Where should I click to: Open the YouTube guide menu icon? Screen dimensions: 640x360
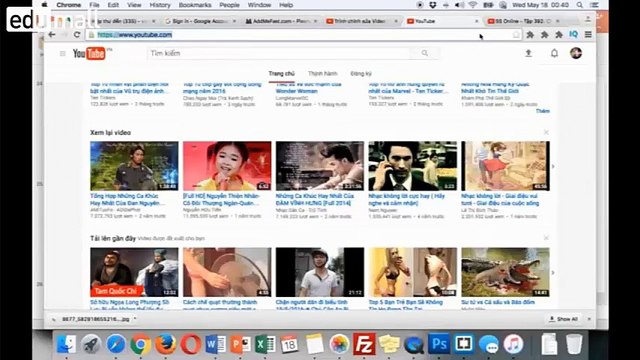coord(62,53)
